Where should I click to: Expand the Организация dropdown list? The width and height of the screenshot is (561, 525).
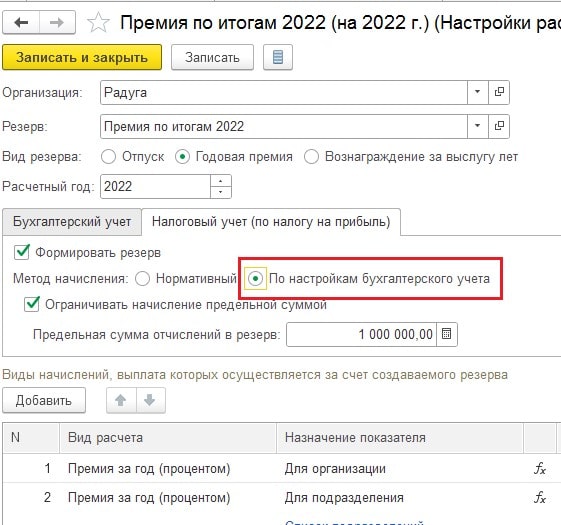pyautogui.click(x=478, y=92)
